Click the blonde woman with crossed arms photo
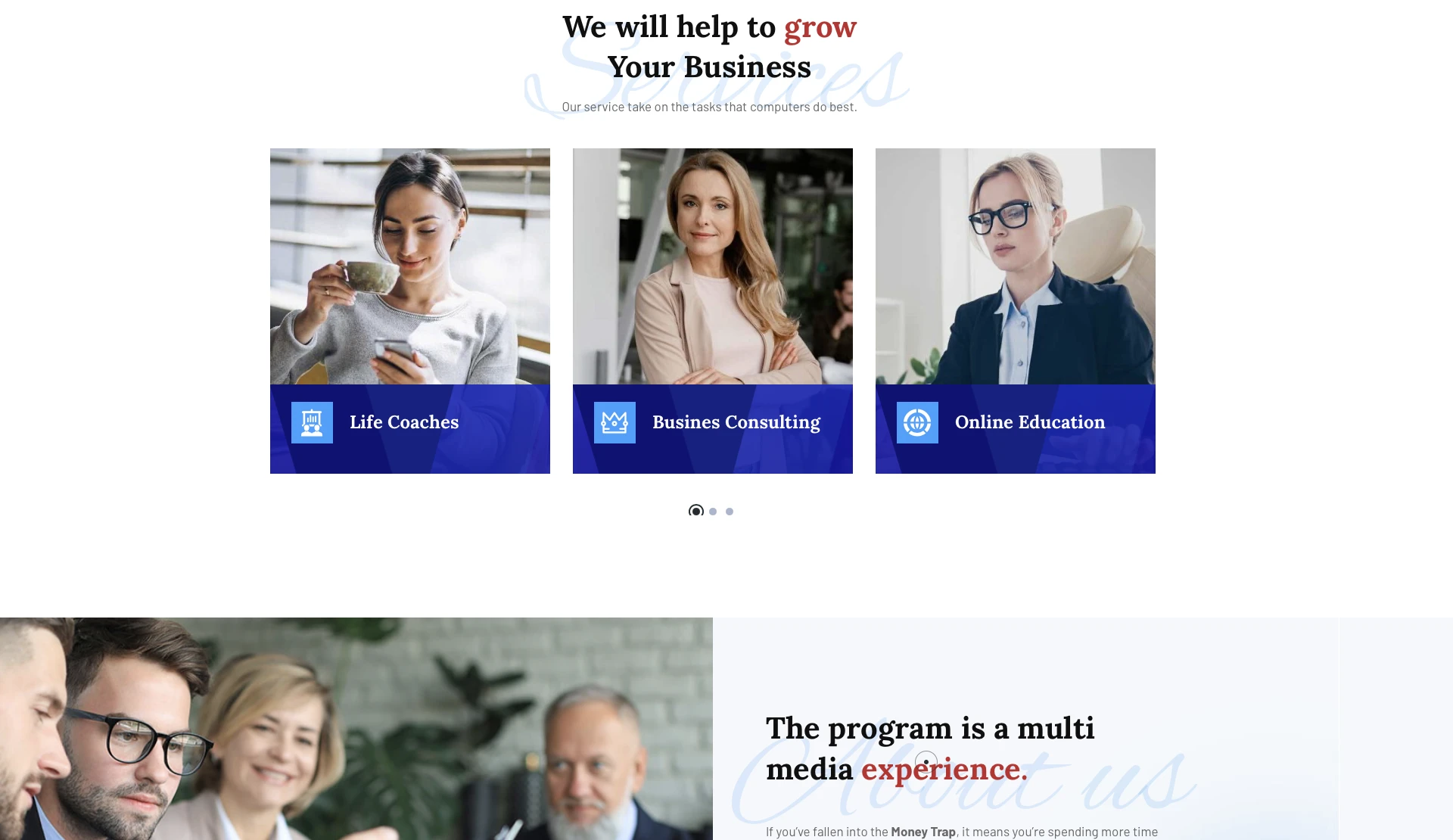Viewport: 1453px width, 840px height. [x=713, y=266]
